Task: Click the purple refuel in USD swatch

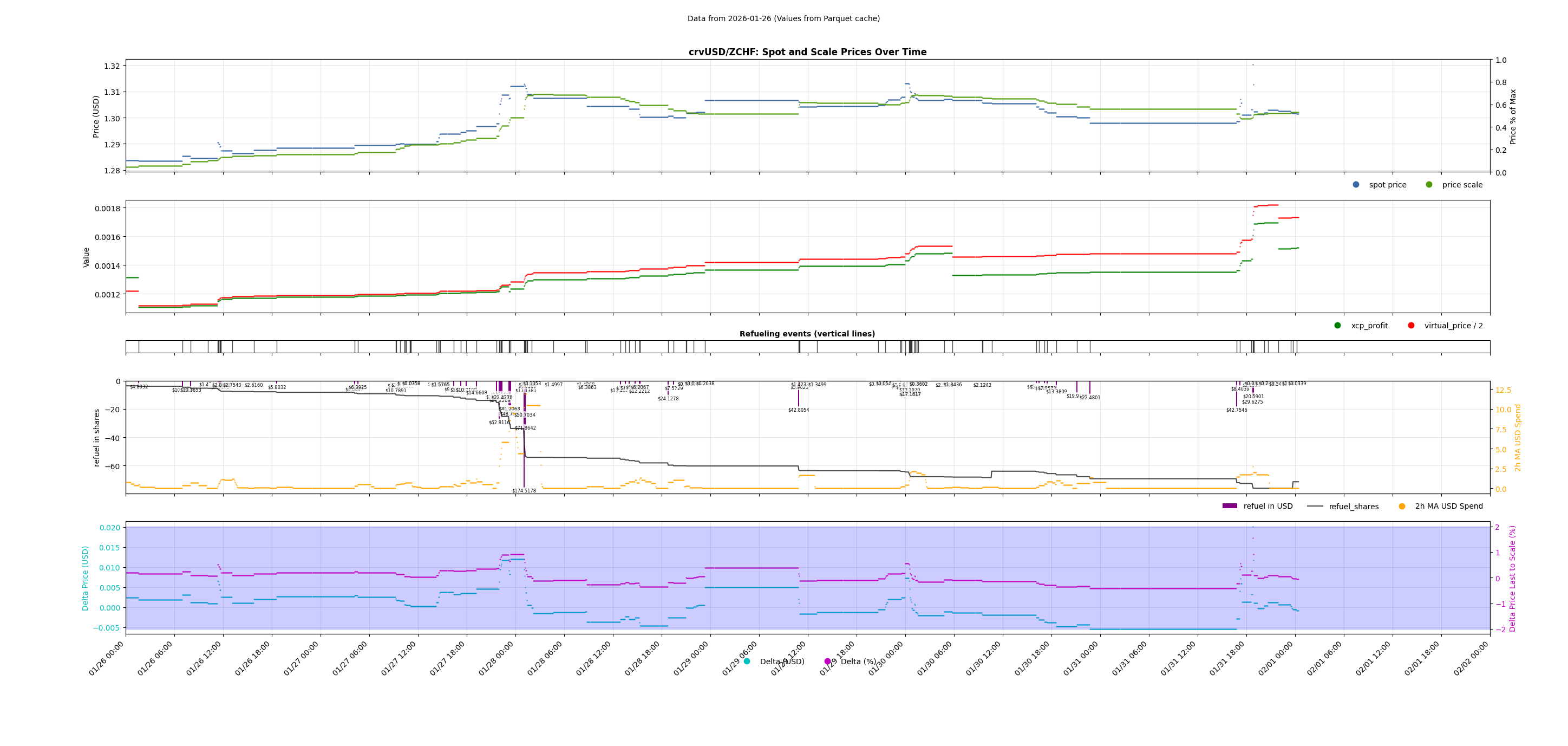Action: pyautogui.click(x=1230, y=506)
